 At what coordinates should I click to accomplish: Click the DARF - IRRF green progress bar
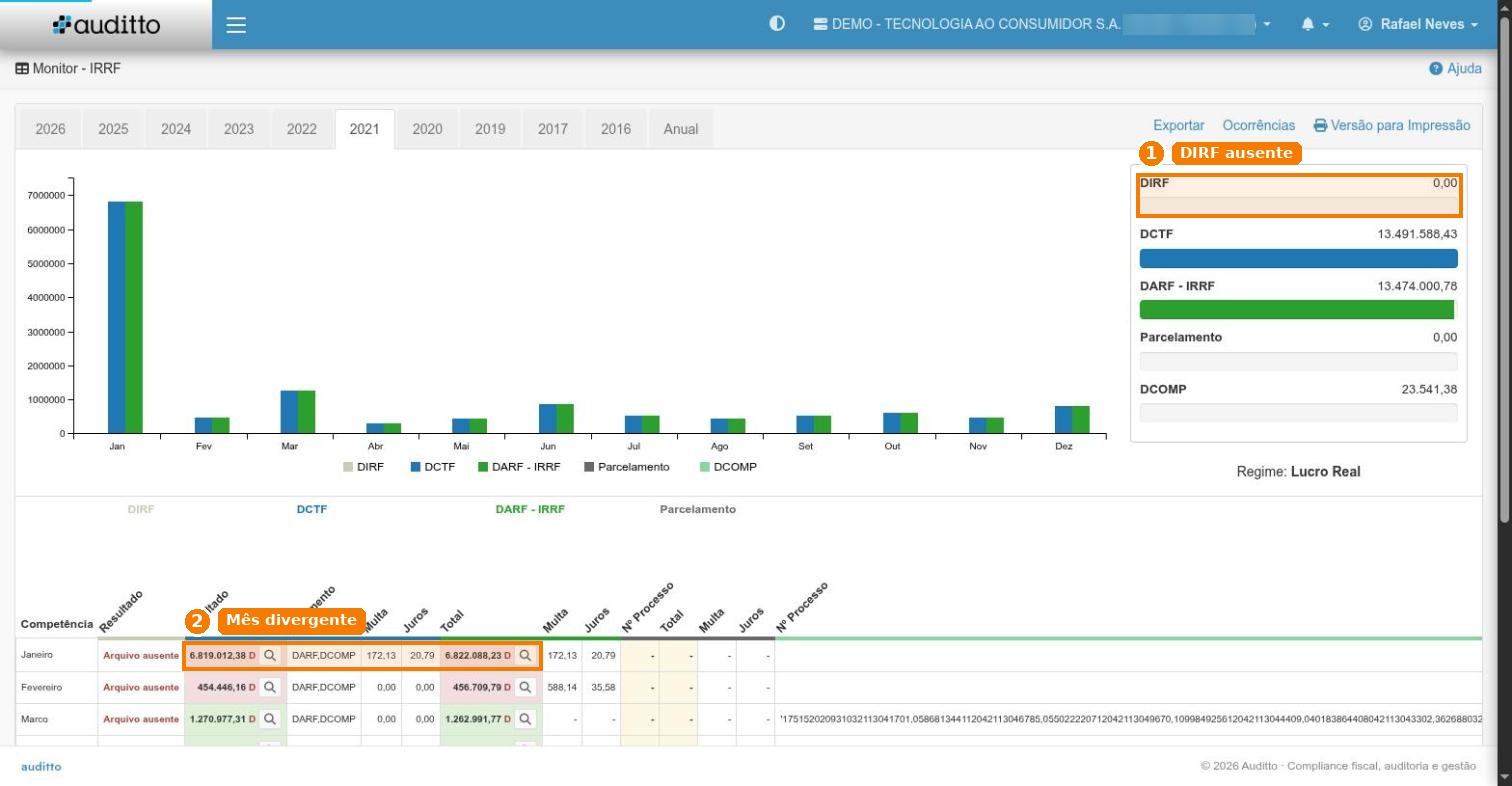coord(1297,310)
